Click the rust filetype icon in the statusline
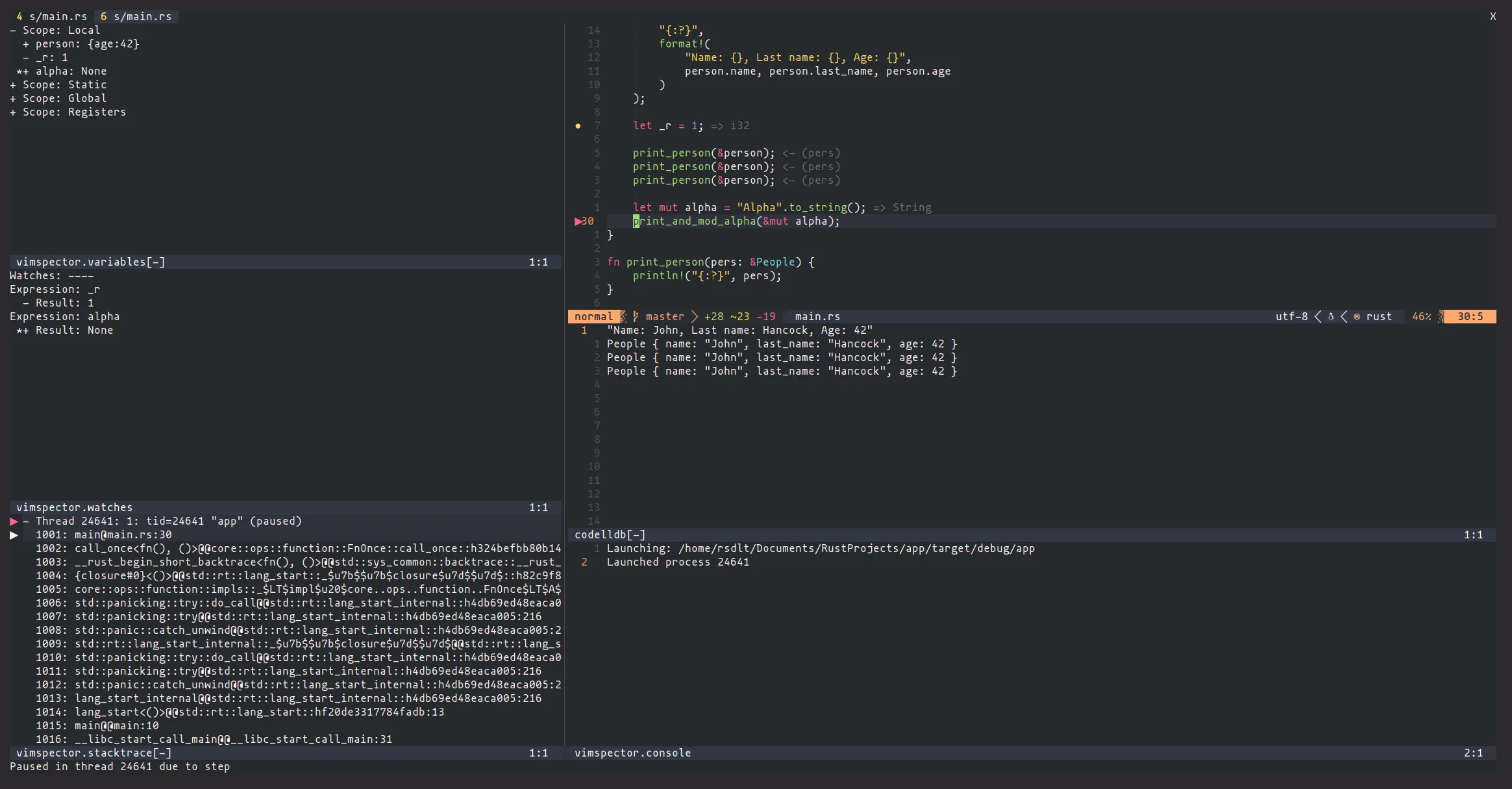 [x=1357, y=316]
